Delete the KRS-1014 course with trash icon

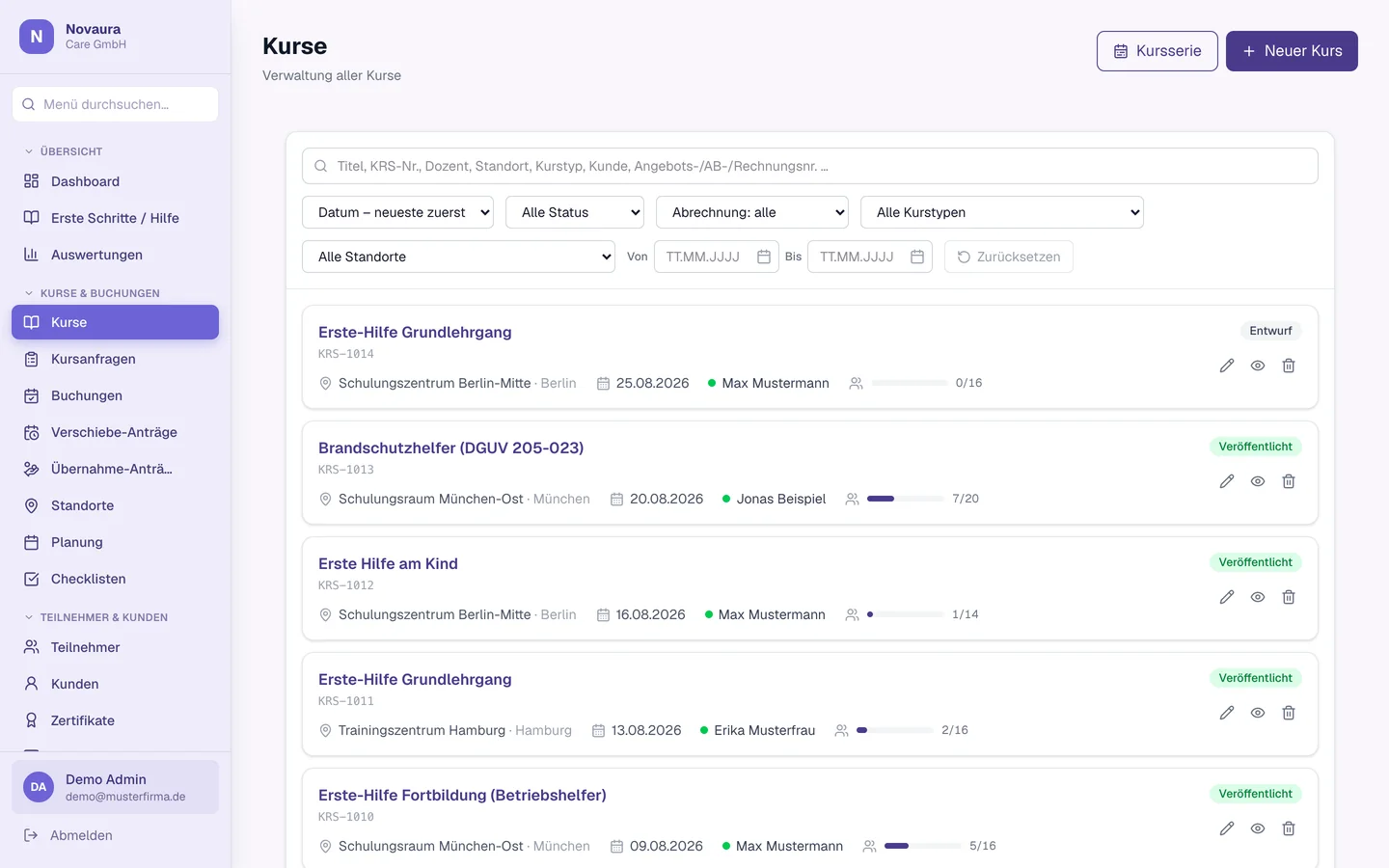(1289, 366)
